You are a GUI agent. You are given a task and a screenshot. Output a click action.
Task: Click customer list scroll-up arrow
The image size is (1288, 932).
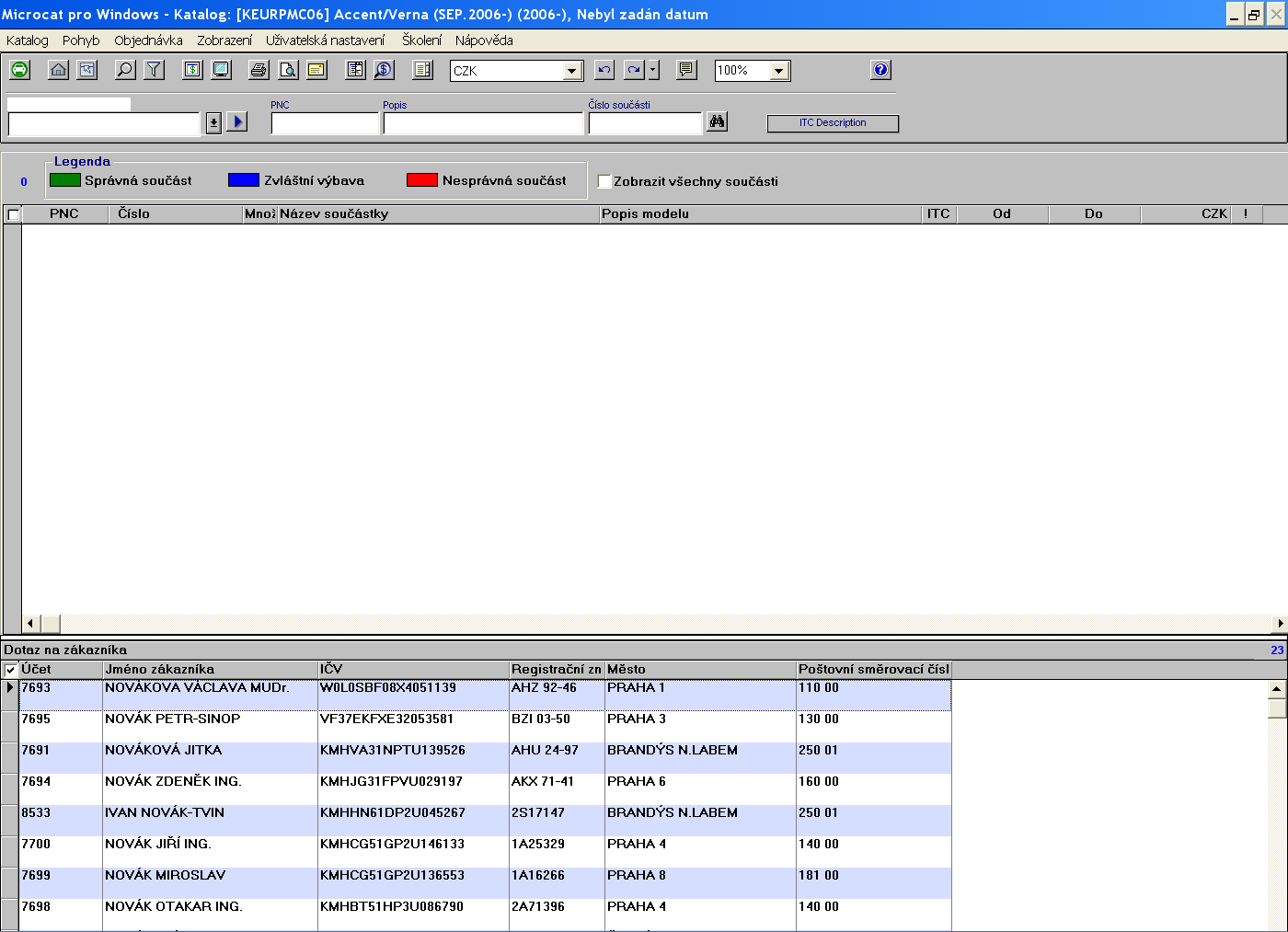point(1276,688)
